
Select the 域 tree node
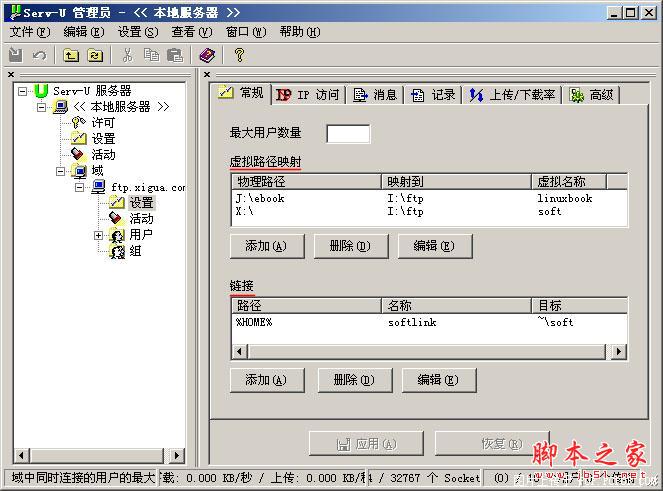pos(97,171)
